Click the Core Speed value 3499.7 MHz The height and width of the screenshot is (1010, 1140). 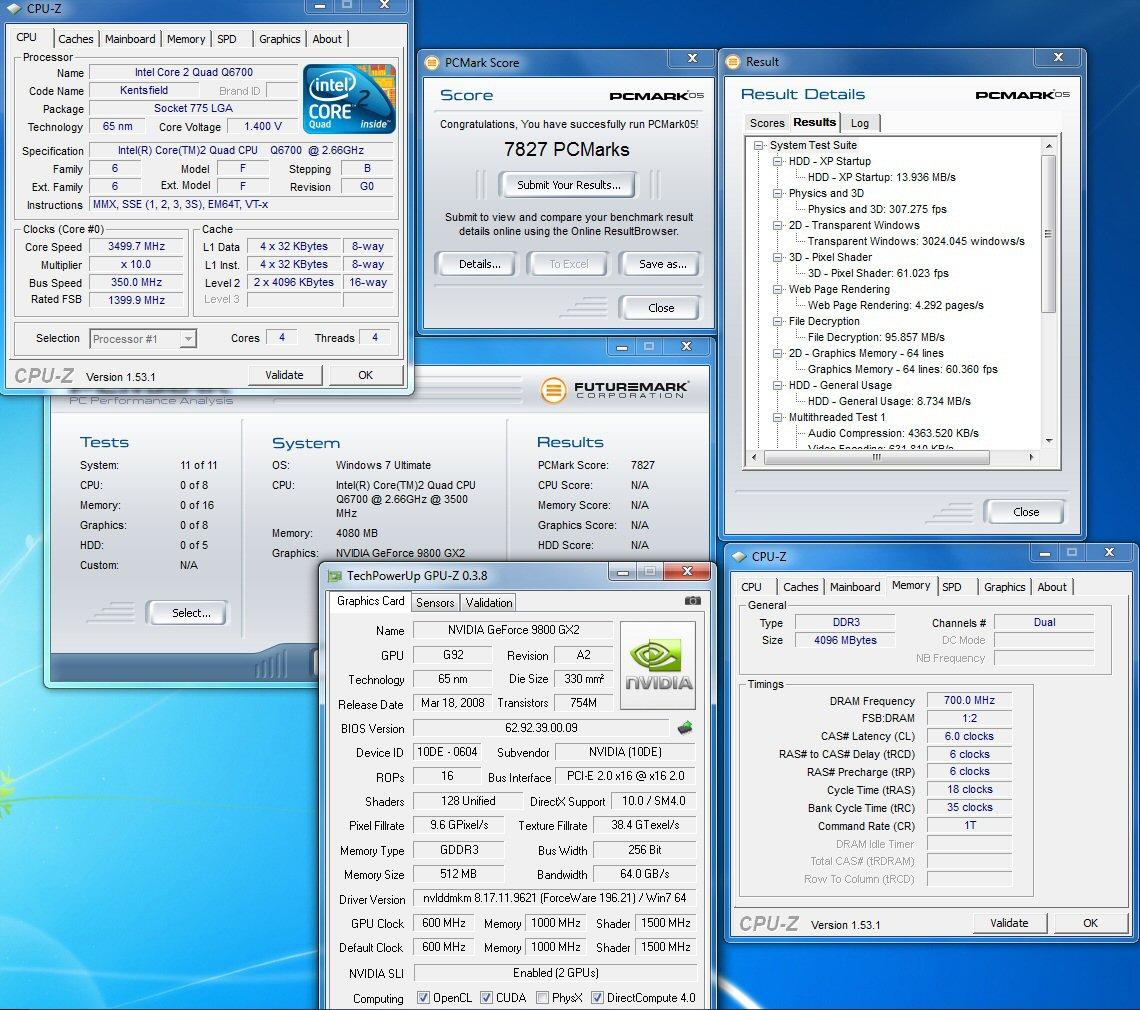point(137,247)
